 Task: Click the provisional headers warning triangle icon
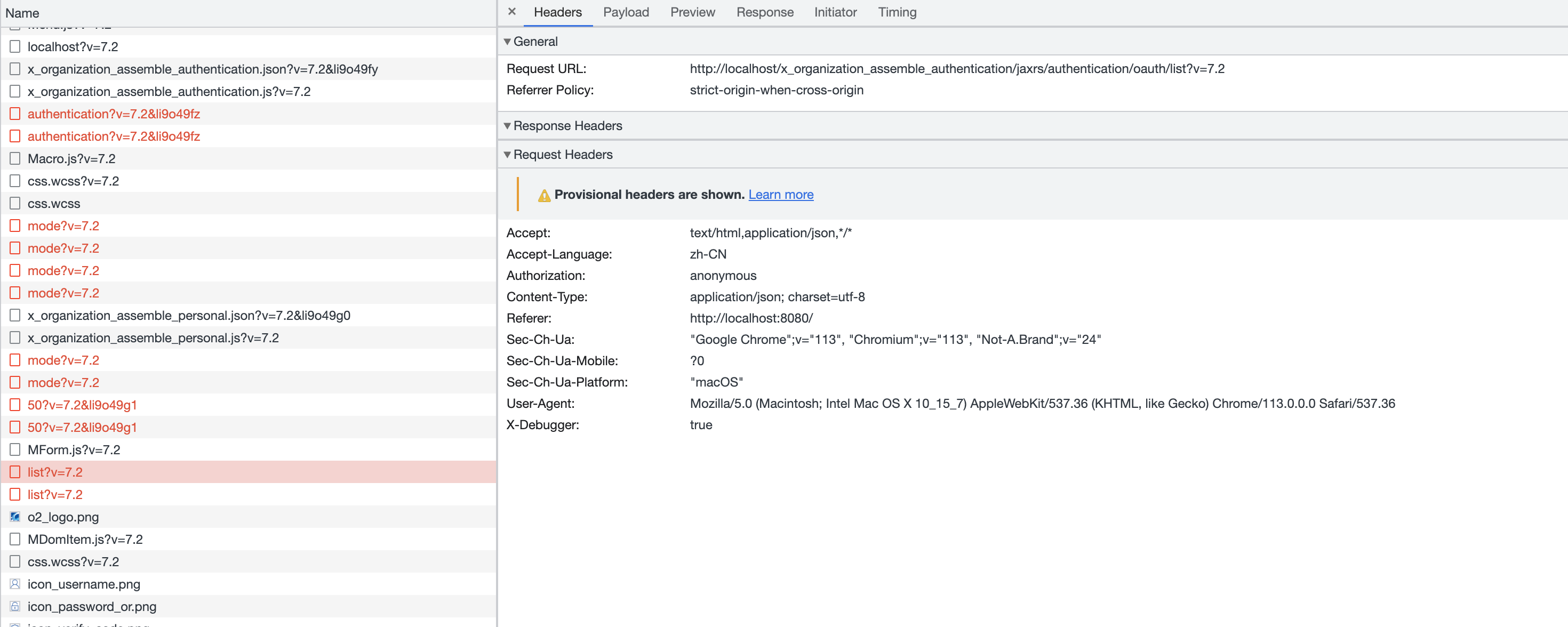click(x=543, y=195)
